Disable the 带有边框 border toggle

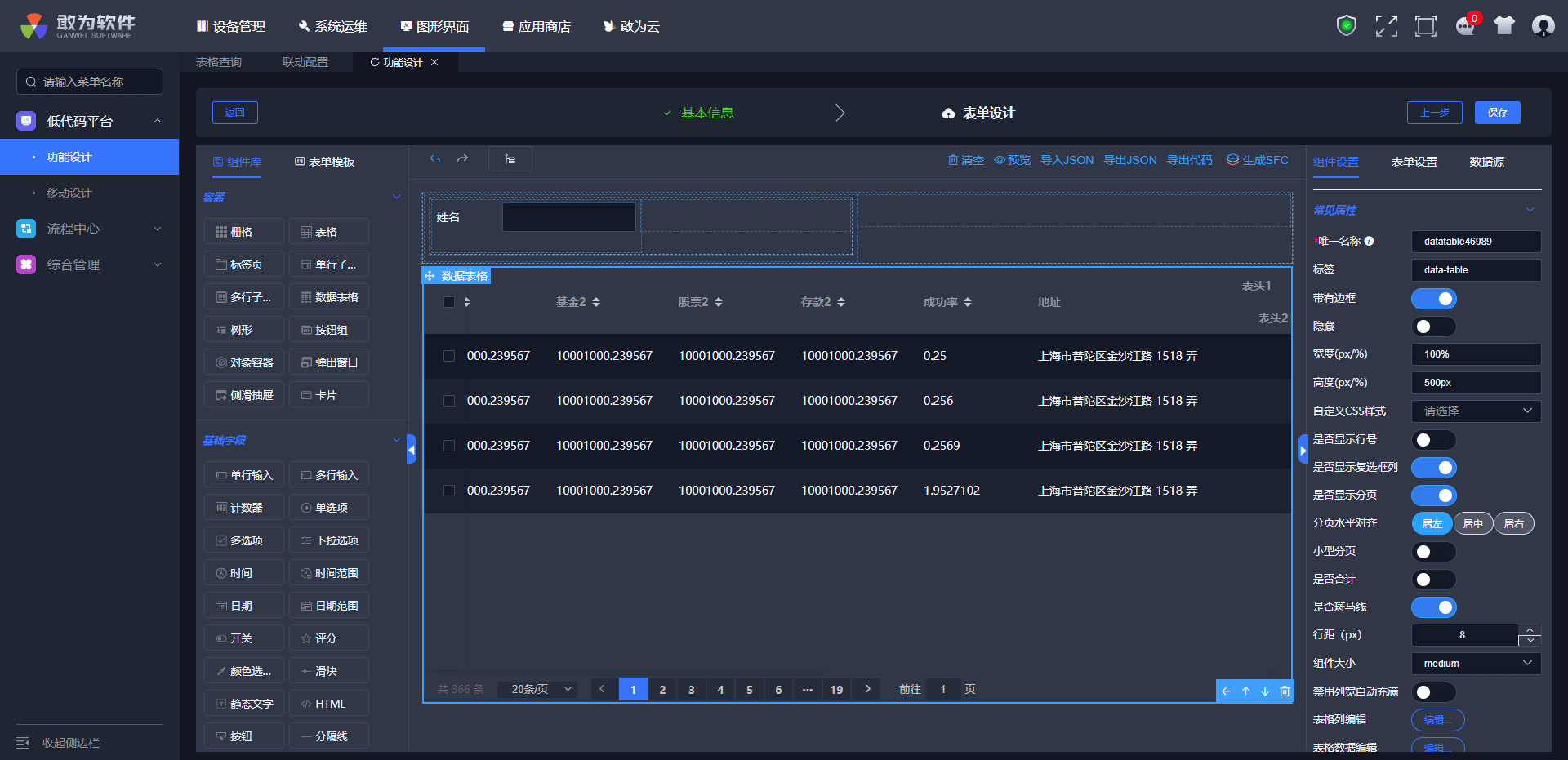[x=1433, y=299]
